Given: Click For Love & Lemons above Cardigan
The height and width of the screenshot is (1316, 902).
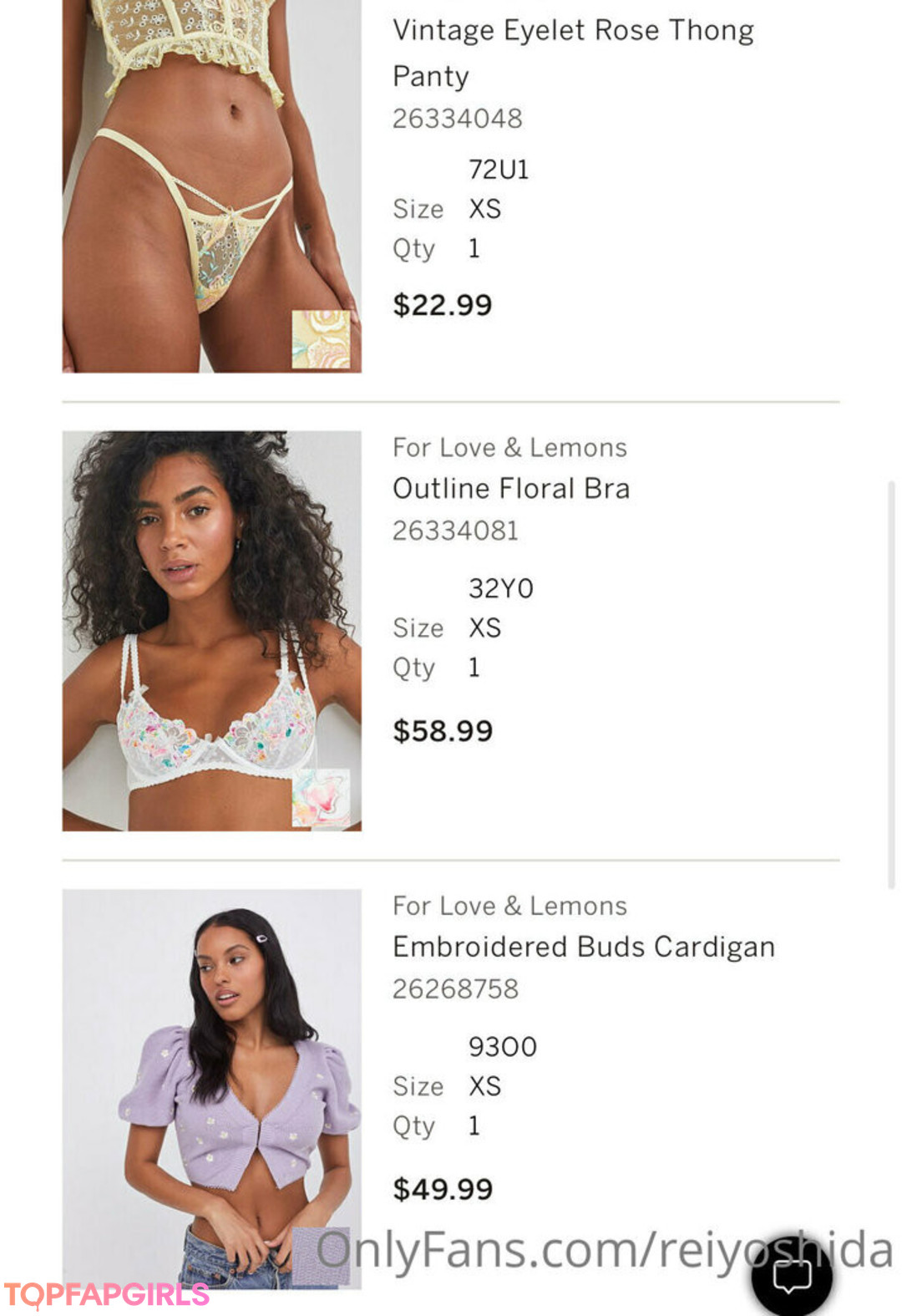Looking at the screenshot, I should [x=509, y=907].
